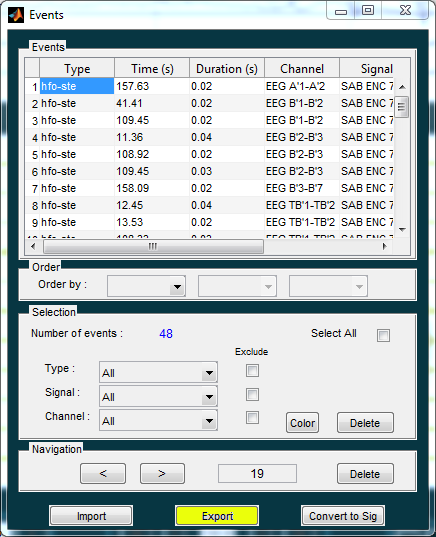The height and width of the screenshot is (537, 436).
Task: Open the first Order by dropdown
Action: tap(146, 286)
